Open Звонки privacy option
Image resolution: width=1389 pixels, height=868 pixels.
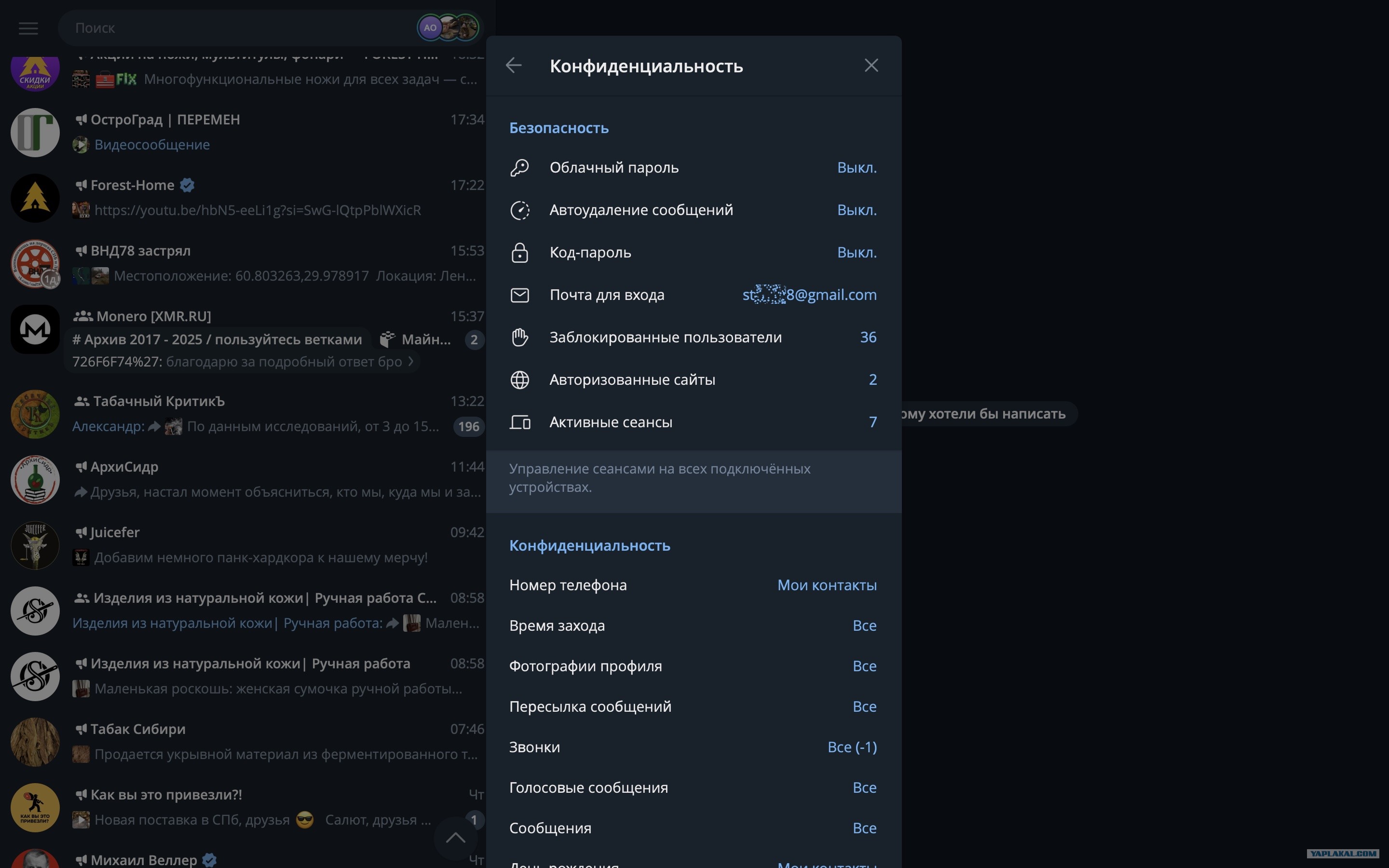click(x=694, y=747)
